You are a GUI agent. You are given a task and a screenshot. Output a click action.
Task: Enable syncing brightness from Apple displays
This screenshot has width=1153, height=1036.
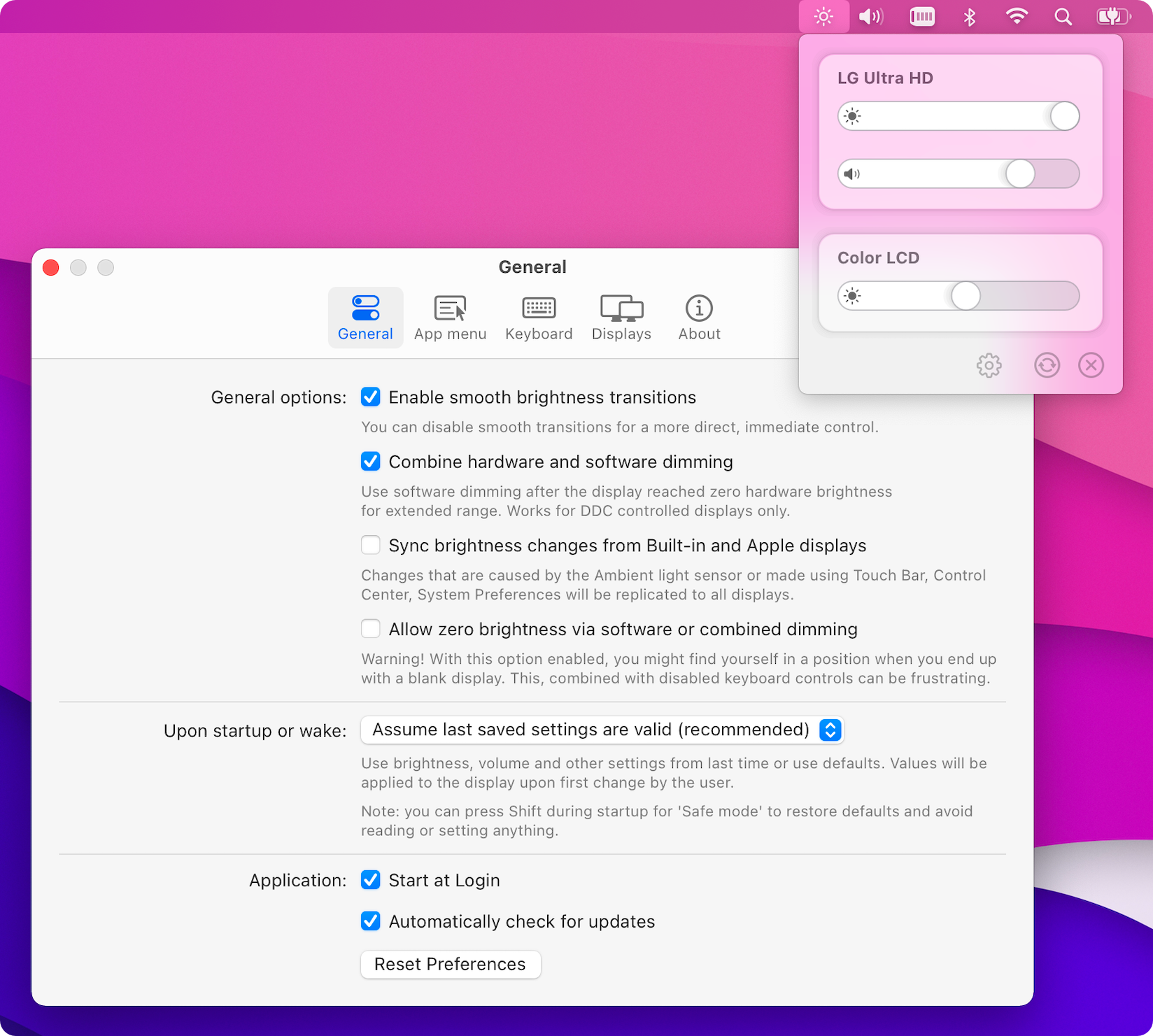370,545
